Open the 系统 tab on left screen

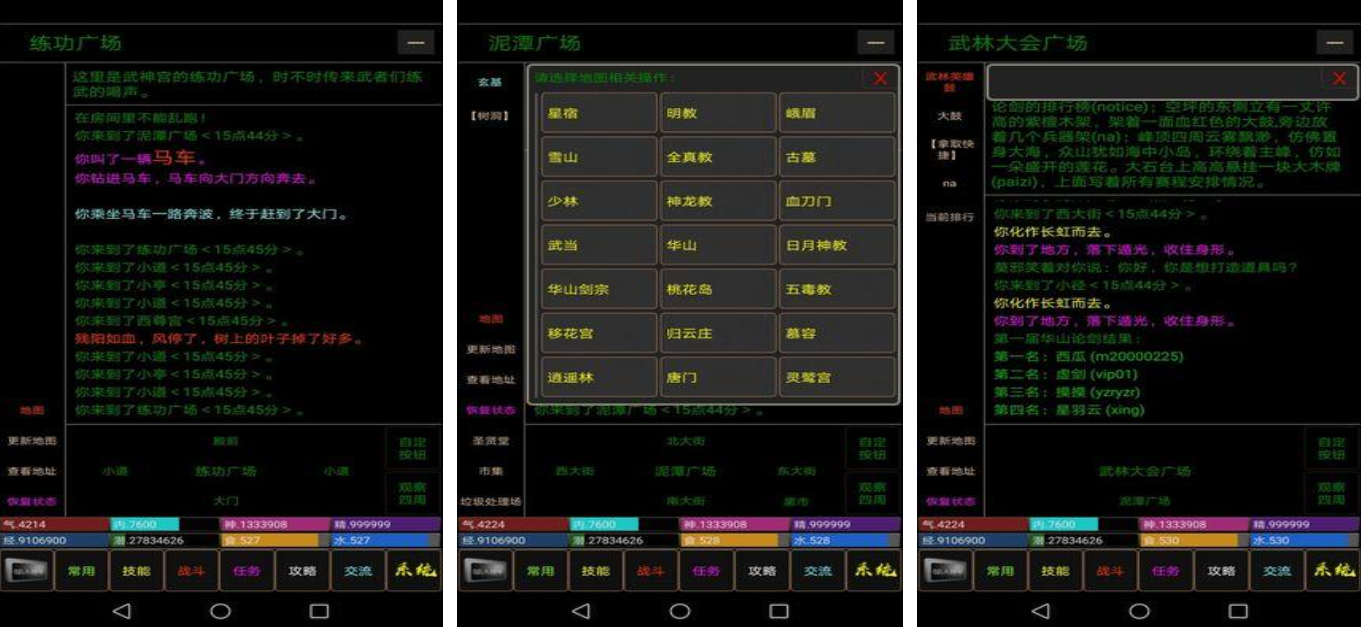pos(413,570)
